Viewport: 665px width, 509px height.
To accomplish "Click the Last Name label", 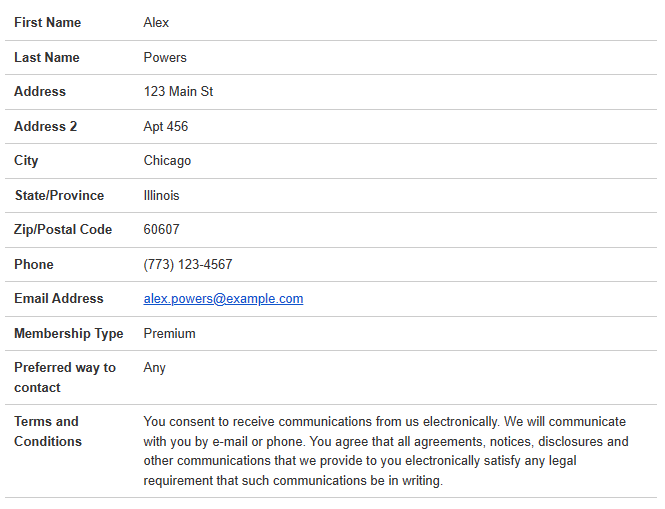I will 46,58.
